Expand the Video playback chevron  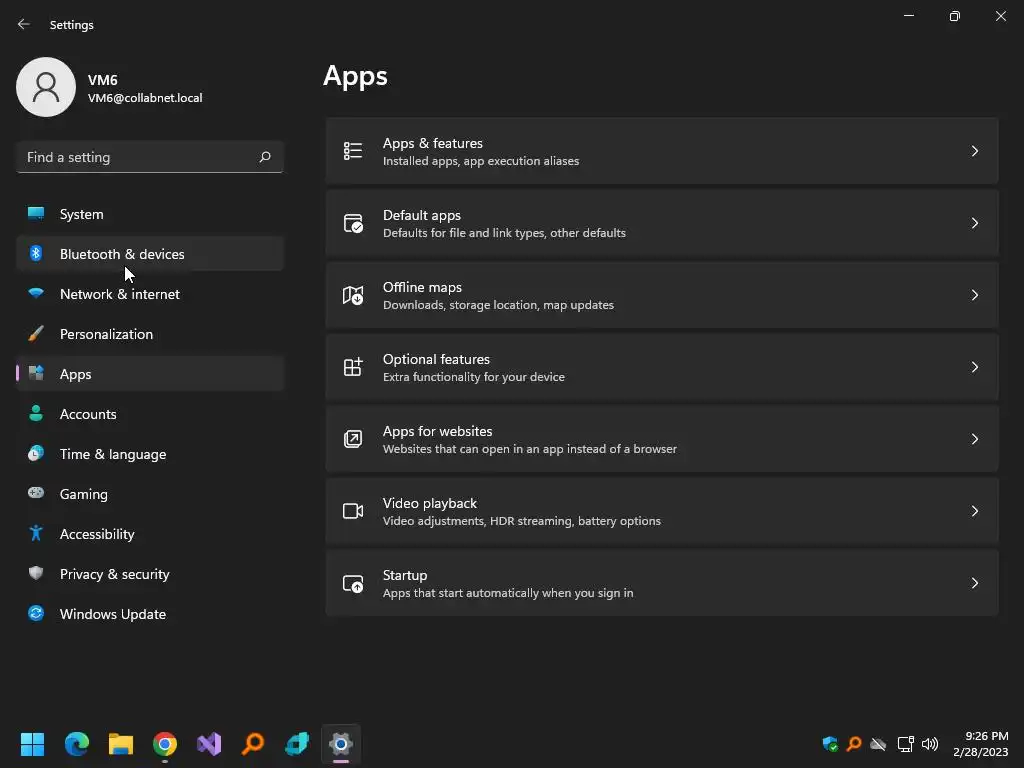[x=974, y=511]
